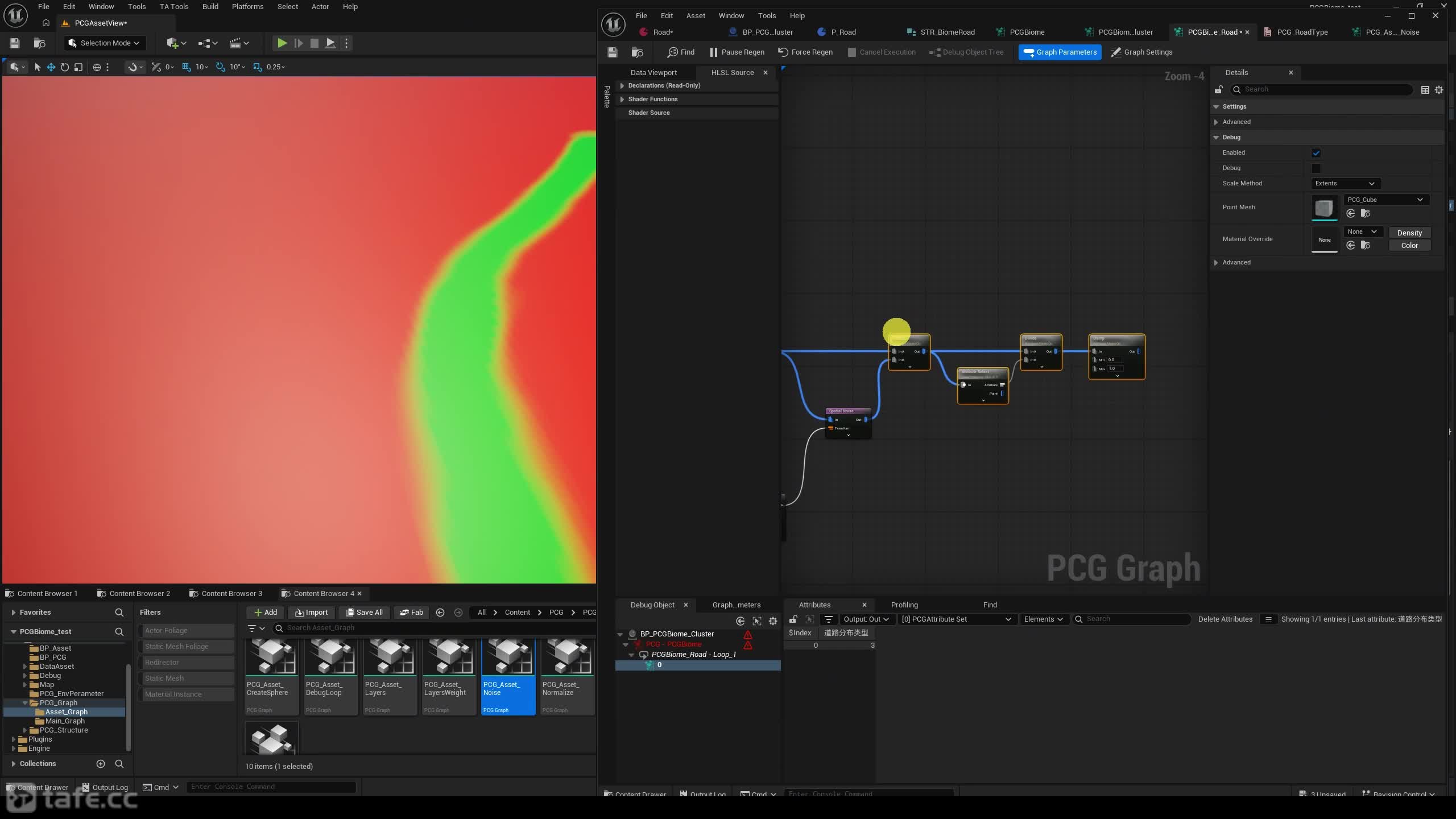Screen dimensions: 1456x819
Task: Click Material Override None swatch
Action: pos(1324,239)
